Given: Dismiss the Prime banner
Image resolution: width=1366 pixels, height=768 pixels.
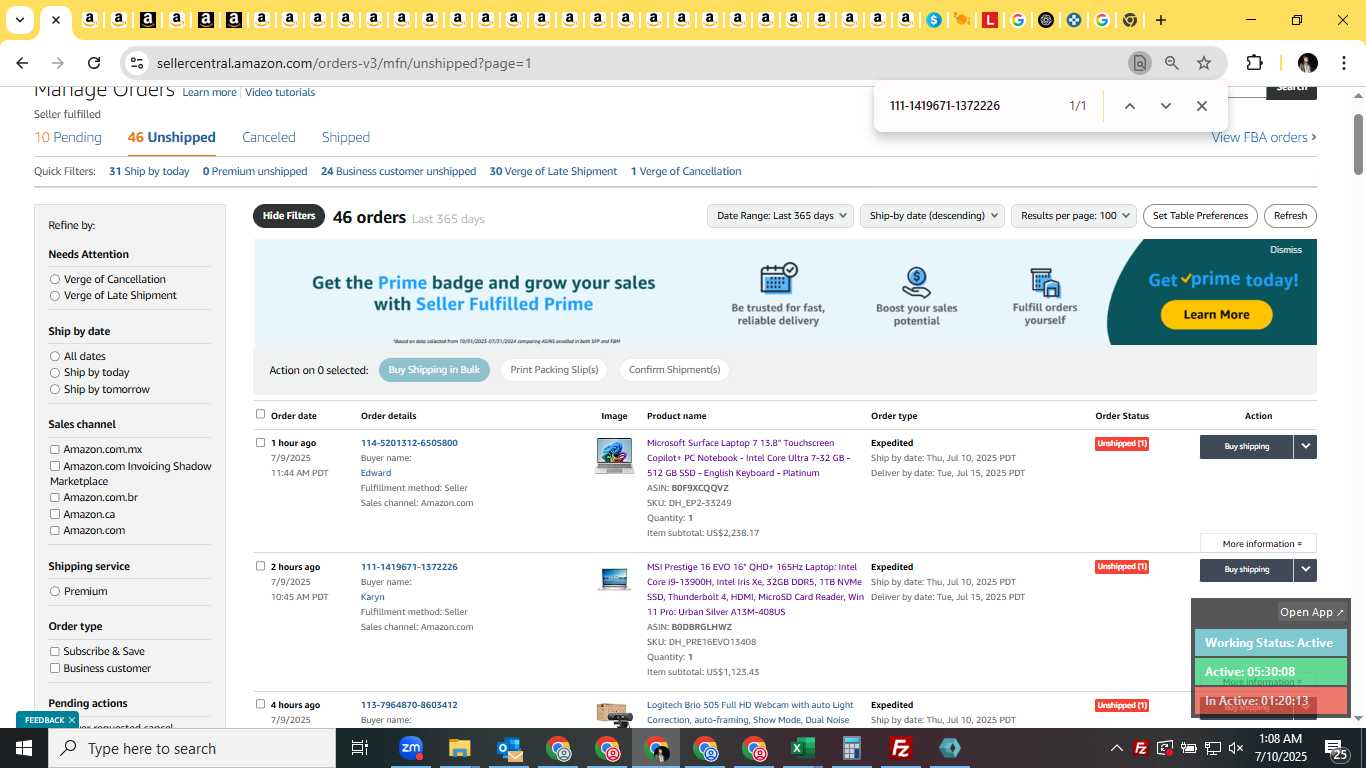Looking at the screenshot, I should pos(1286,250).
